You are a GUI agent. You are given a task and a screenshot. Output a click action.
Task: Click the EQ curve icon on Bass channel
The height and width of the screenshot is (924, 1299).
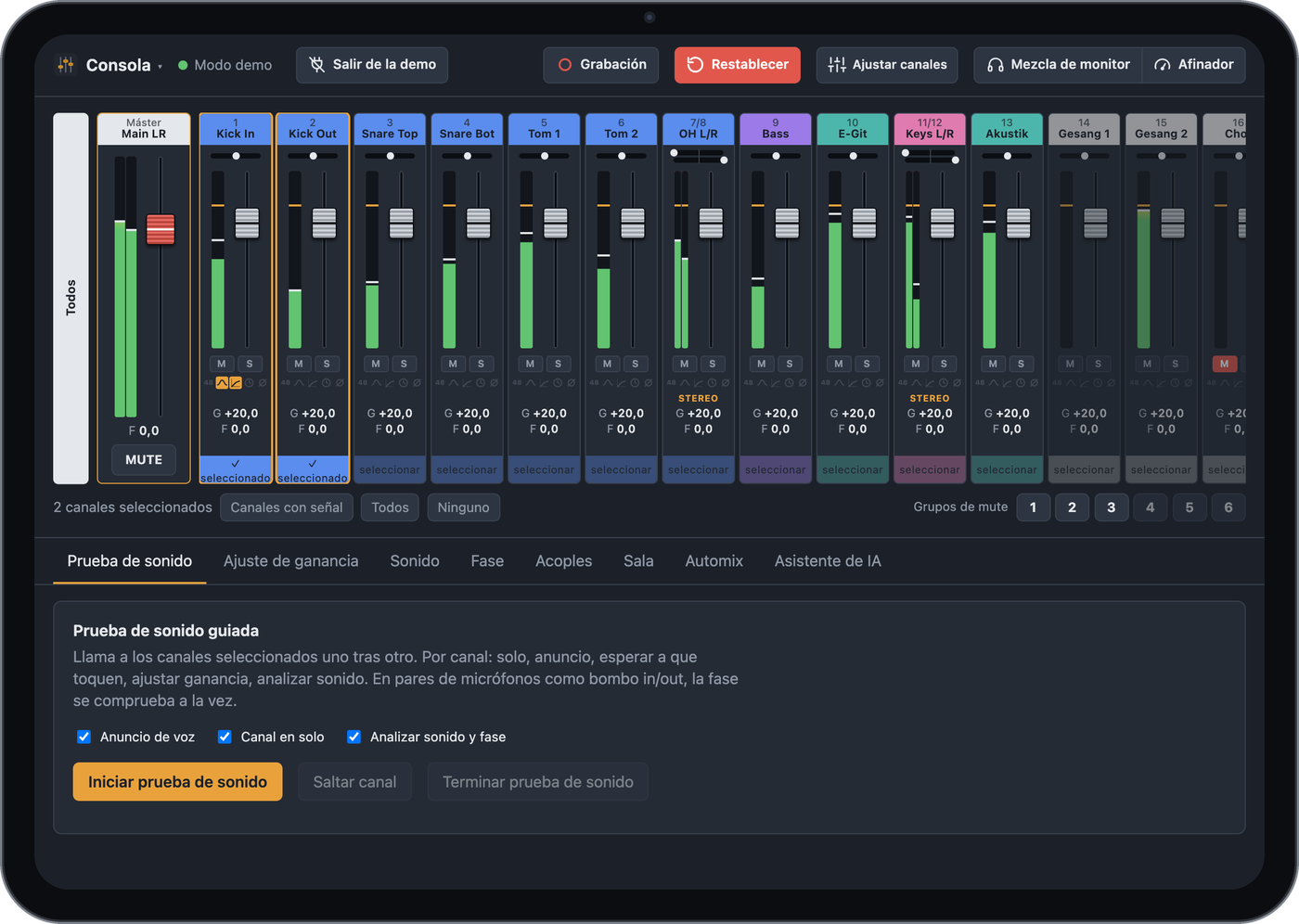(x=762, y=382)
